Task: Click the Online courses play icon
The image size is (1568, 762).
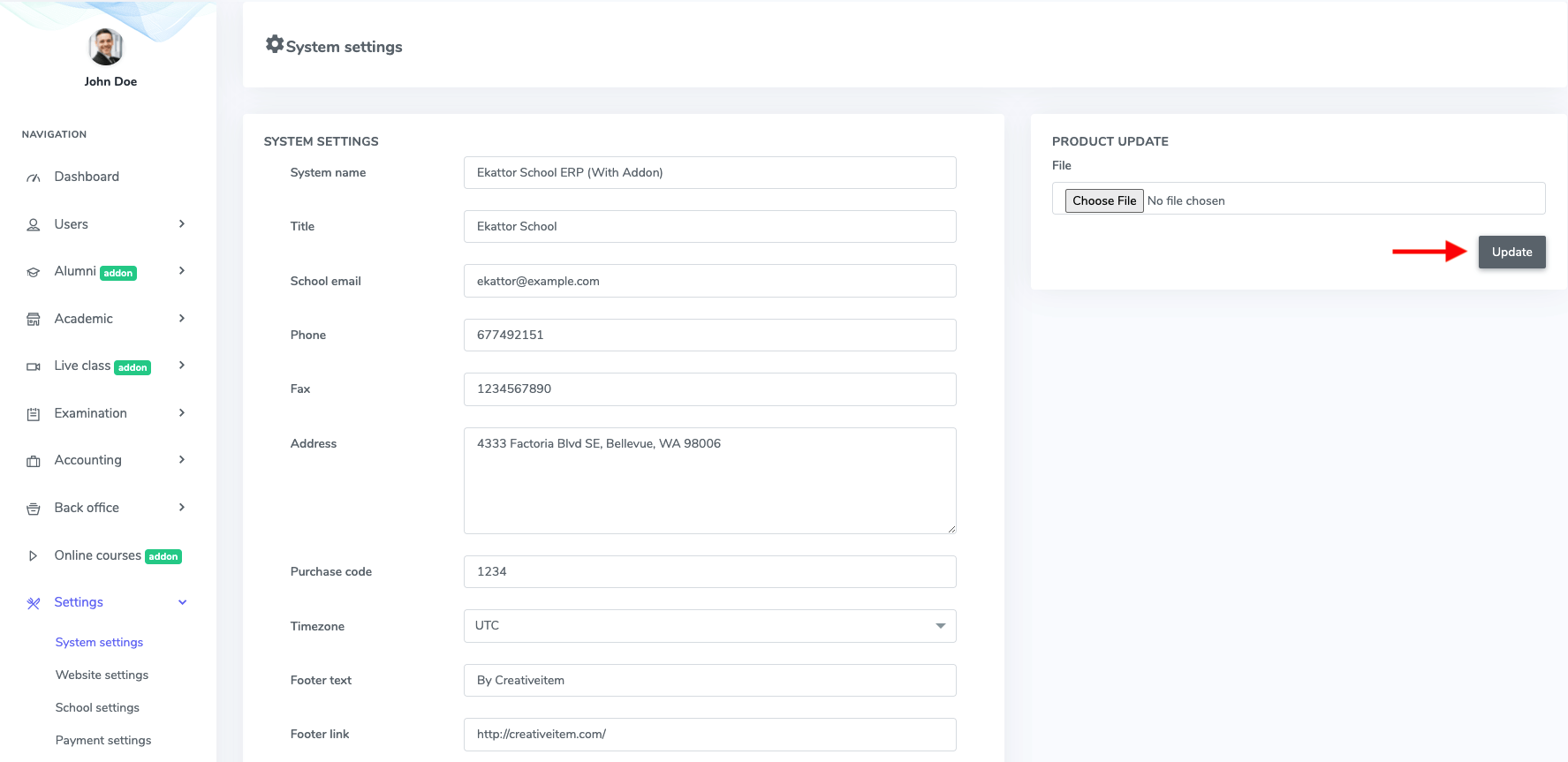Action: pyautogui.click(x=34, y=556)
